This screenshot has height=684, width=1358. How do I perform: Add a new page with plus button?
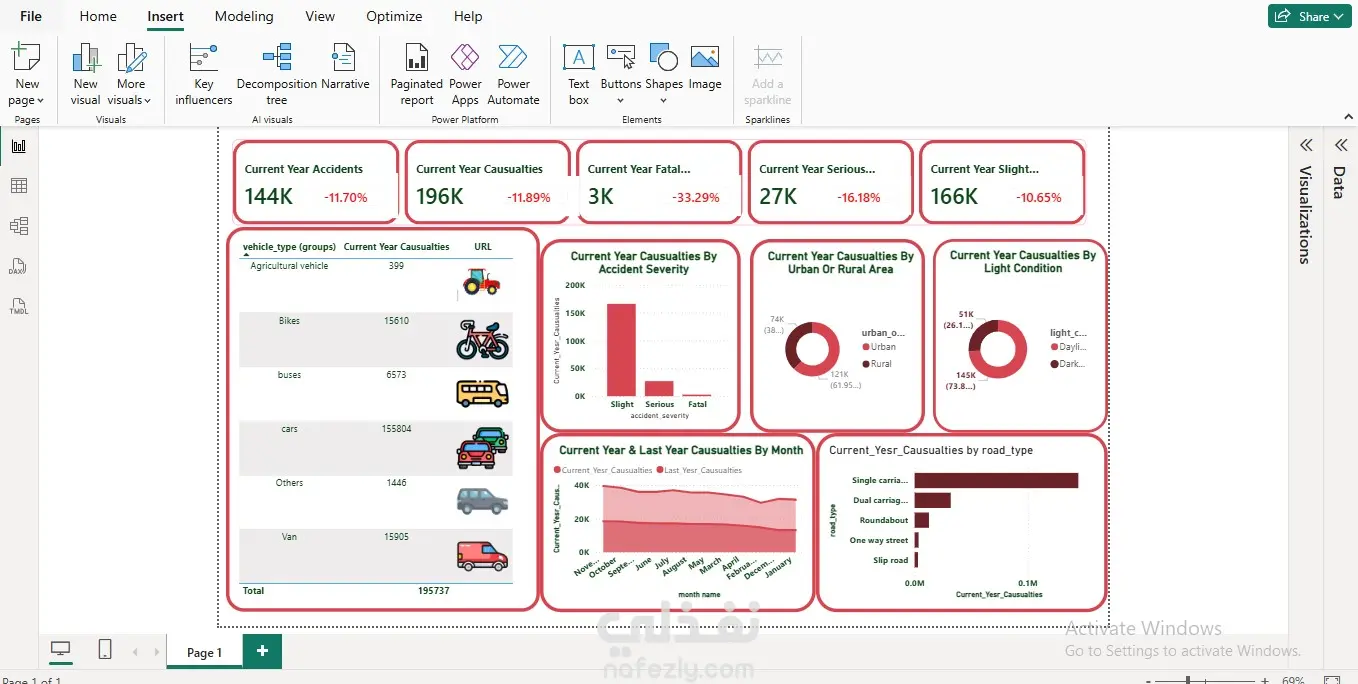click(262, 651)
